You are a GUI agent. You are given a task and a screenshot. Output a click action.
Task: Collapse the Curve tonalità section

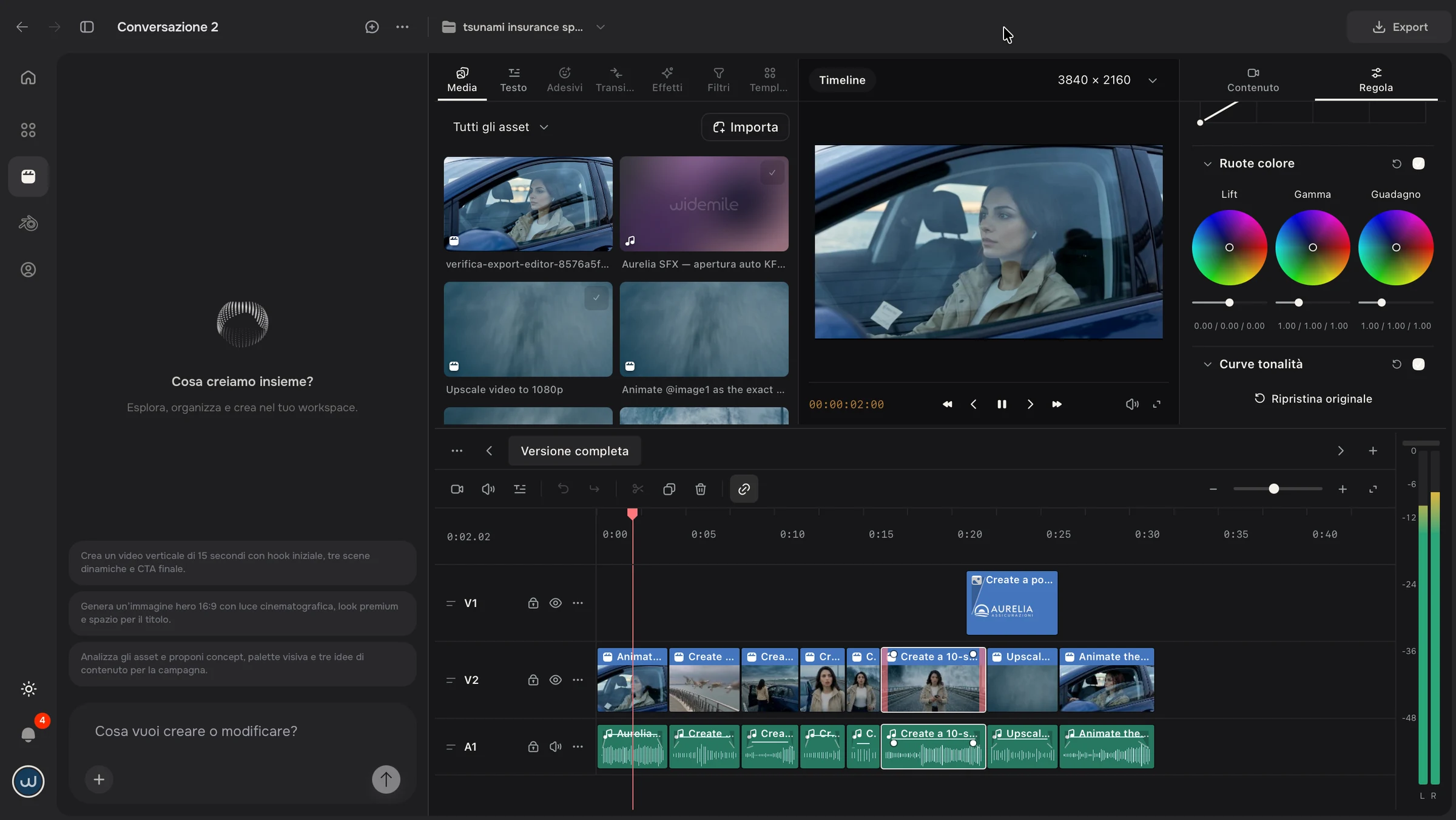[x=1207, y=364]
